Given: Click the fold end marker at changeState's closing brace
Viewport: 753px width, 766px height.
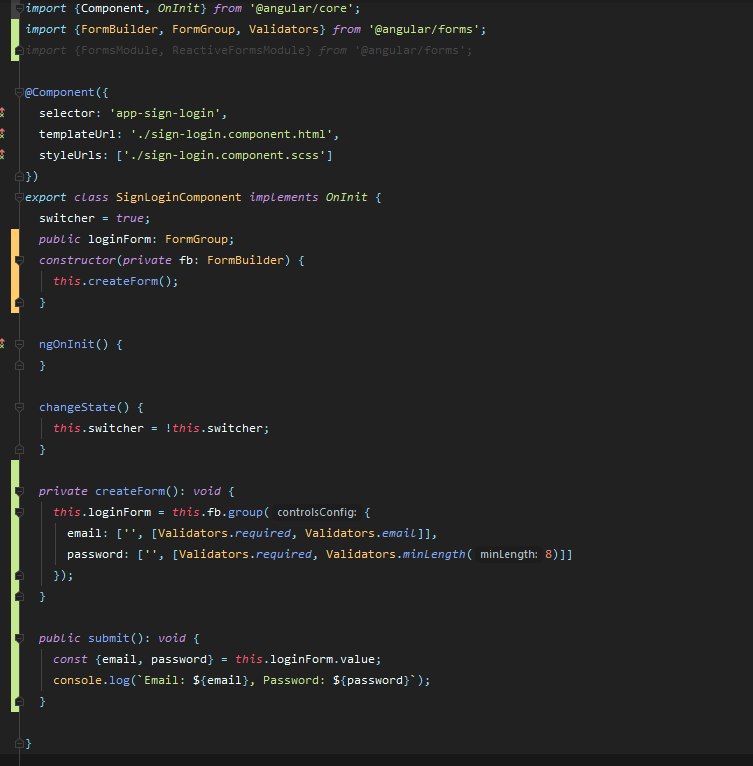Looking at the screenshot, I should pos(20,449).
